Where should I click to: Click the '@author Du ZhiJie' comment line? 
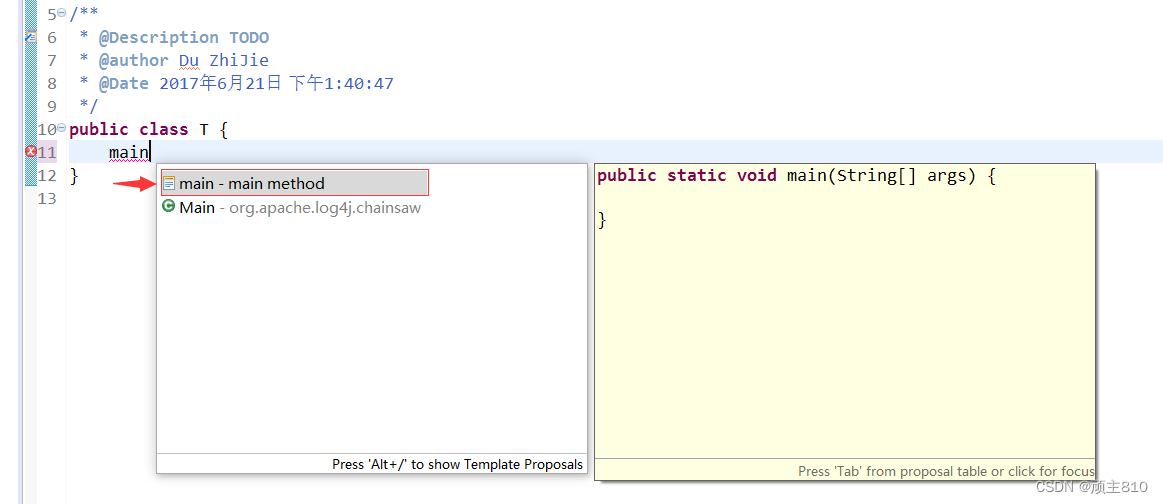click(175, 60)
